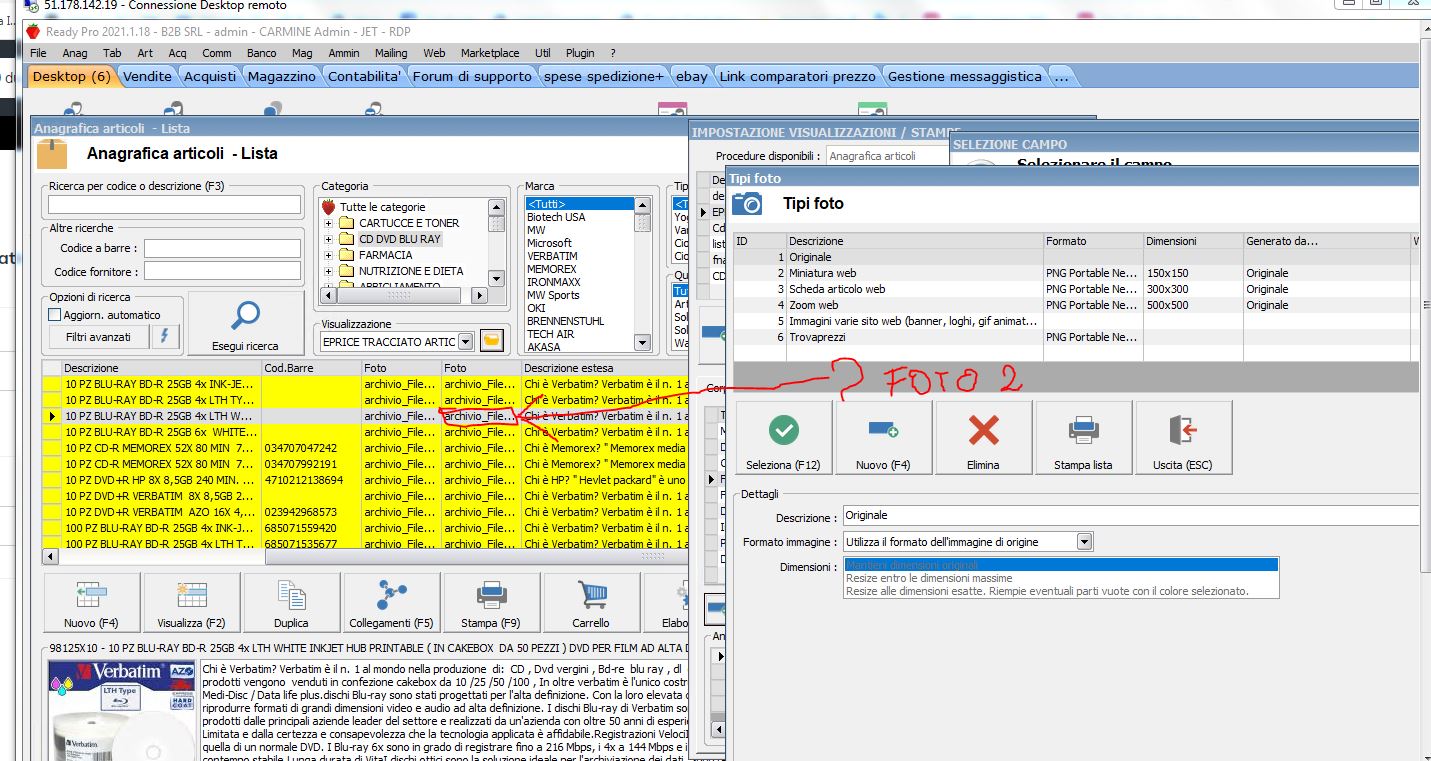Screen dimensions: 1431x761
Task: Click the Codice fornitore field
Action: click(x=222, y=271)
